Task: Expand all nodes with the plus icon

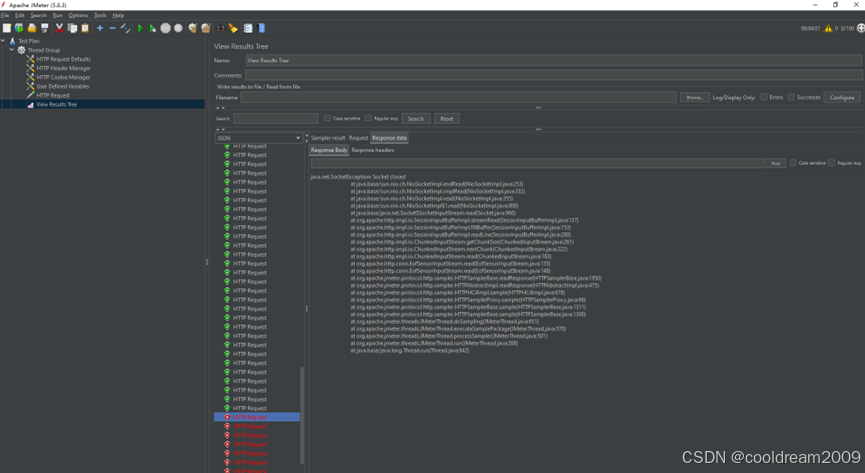Action: coord(100,28)
